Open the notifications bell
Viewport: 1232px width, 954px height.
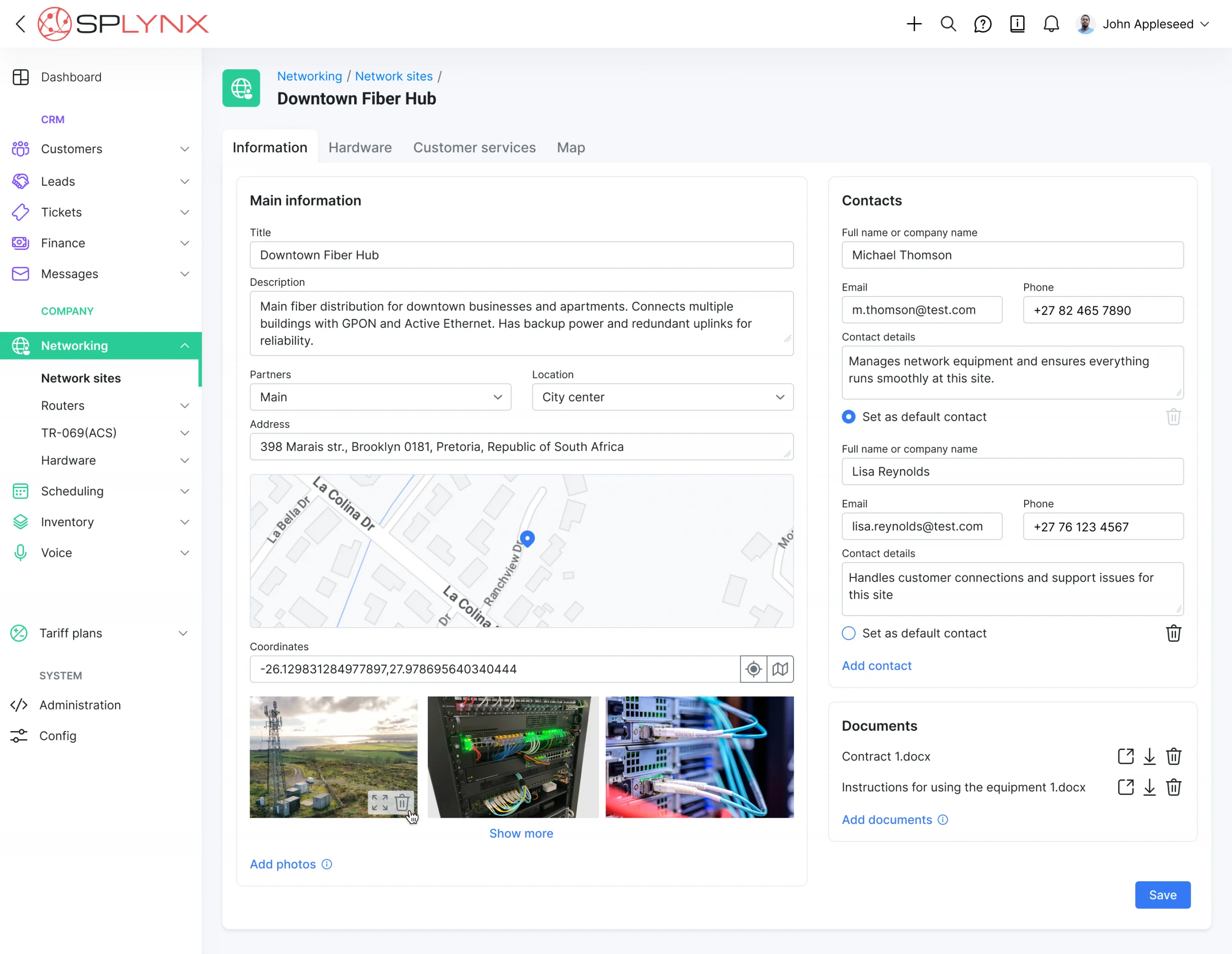(x=1051, y=24)
